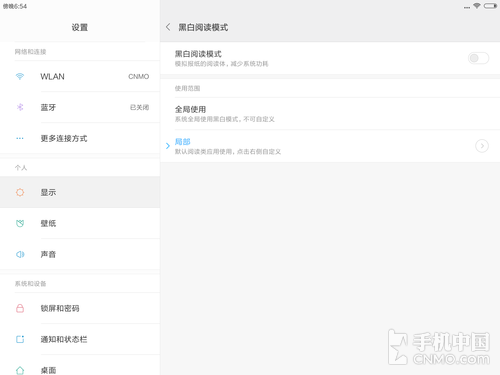Viewport: 500px width, 375px height.
Task: Click the wifi status icon in status bar
Action: coord(477,6)
